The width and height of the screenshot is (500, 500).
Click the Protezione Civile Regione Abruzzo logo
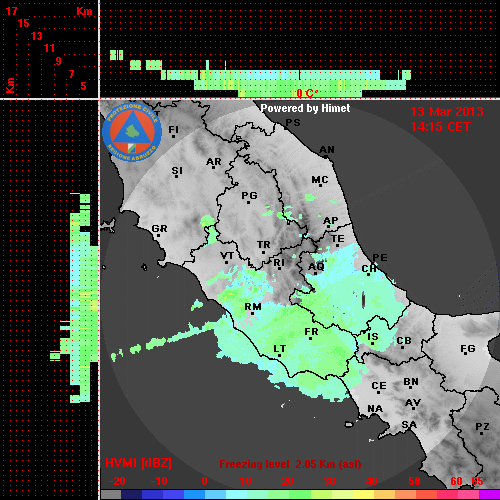click(x=132, y=132)
